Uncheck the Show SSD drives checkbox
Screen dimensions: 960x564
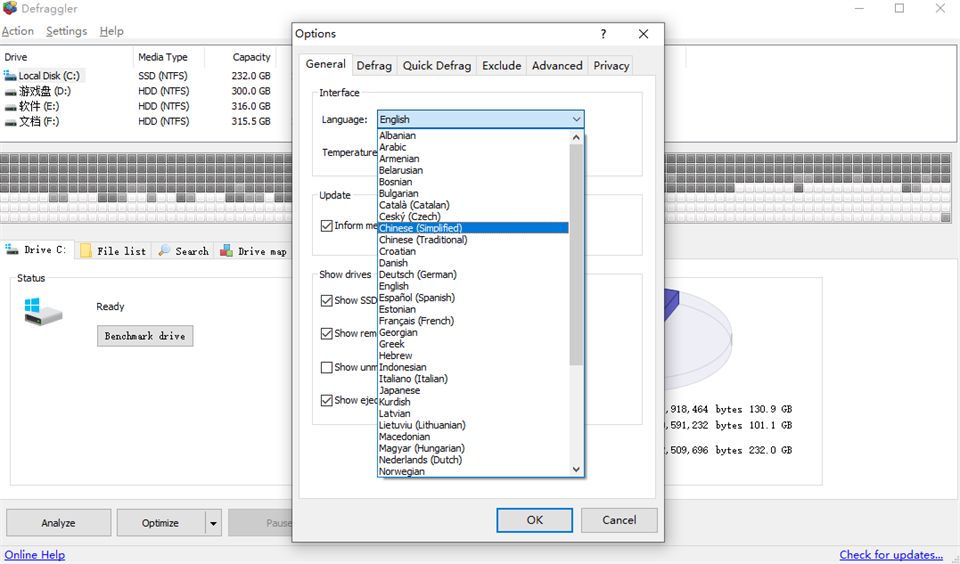327,300
